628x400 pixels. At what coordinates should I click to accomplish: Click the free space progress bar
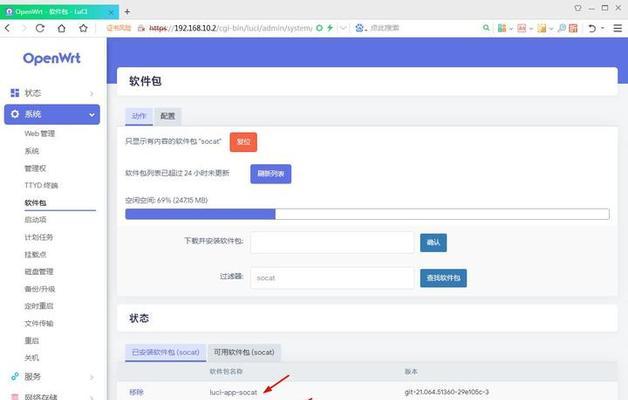367,214
